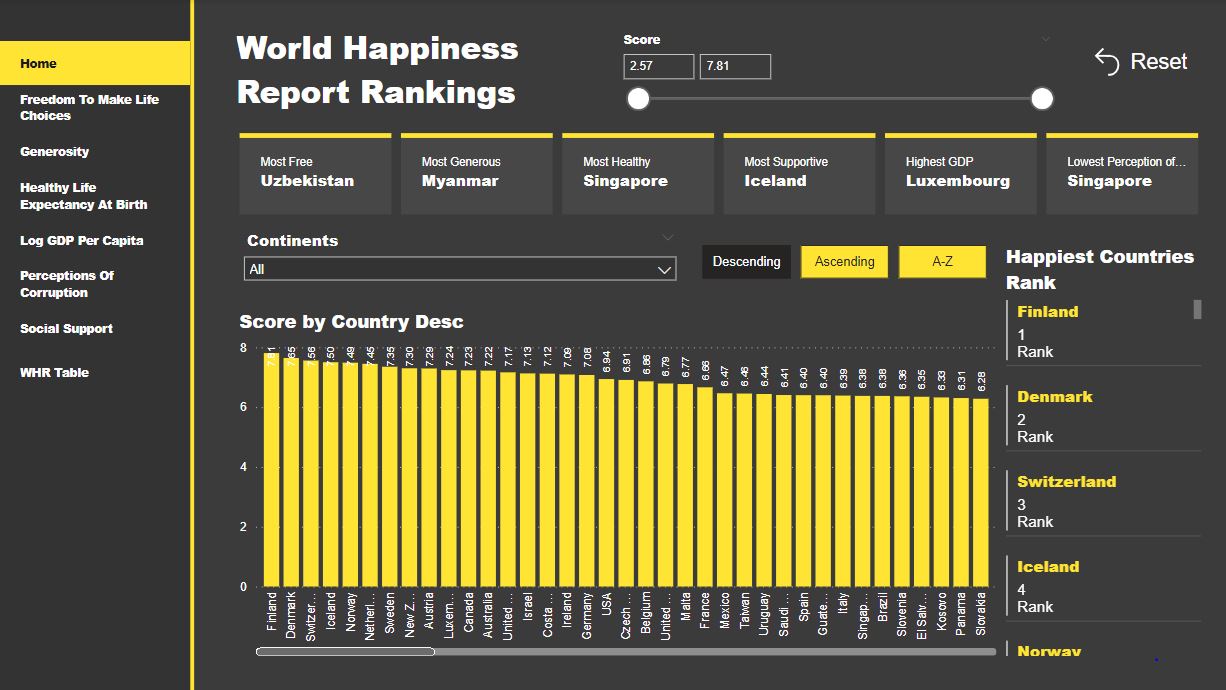Viewport: 1226px width, 690px height.
Task: Click the 'Happiest Countries Rank' heading
Action: pos(1100,269)
